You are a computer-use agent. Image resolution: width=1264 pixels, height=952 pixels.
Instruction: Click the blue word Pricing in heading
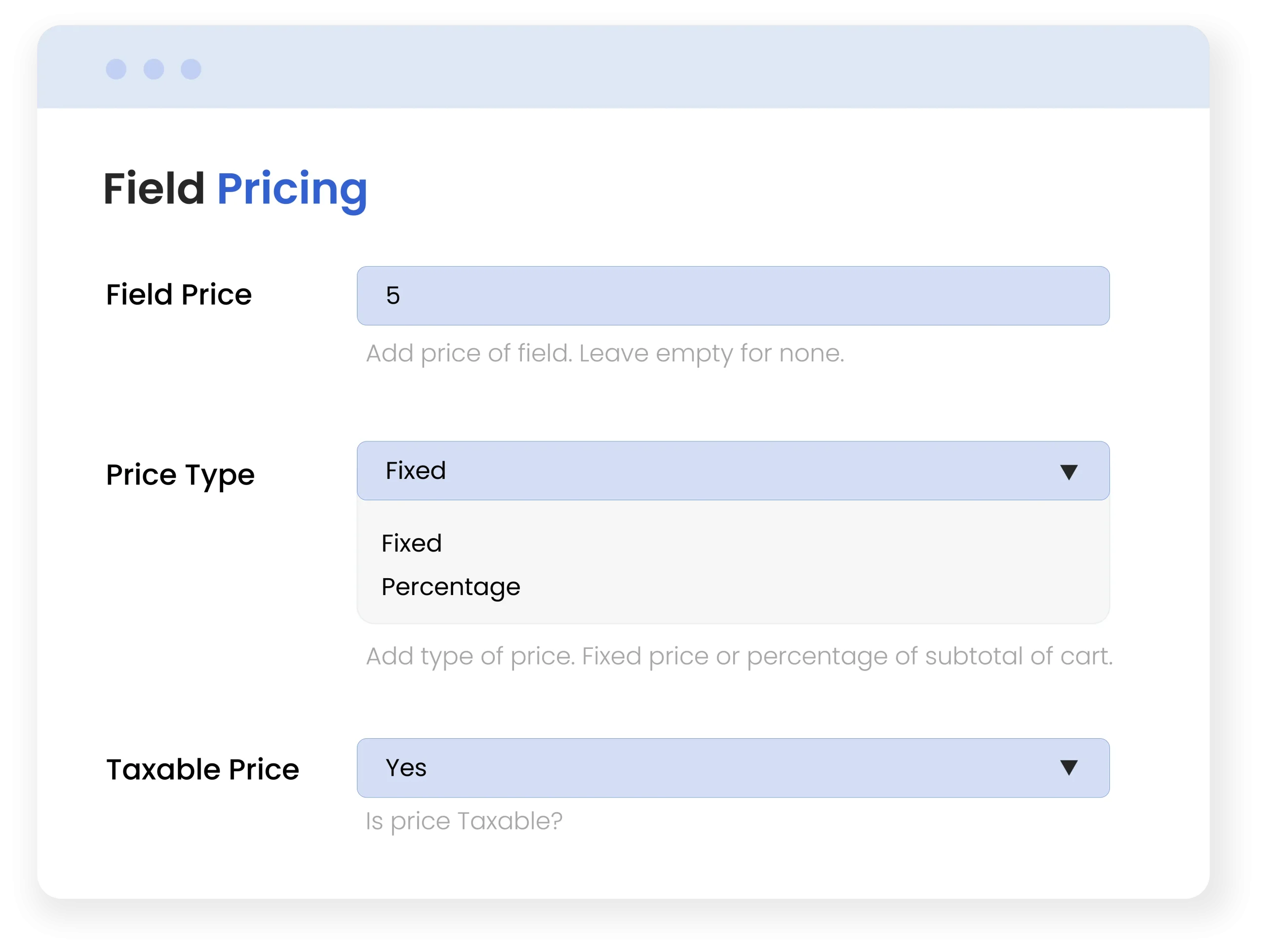(292, 189)
